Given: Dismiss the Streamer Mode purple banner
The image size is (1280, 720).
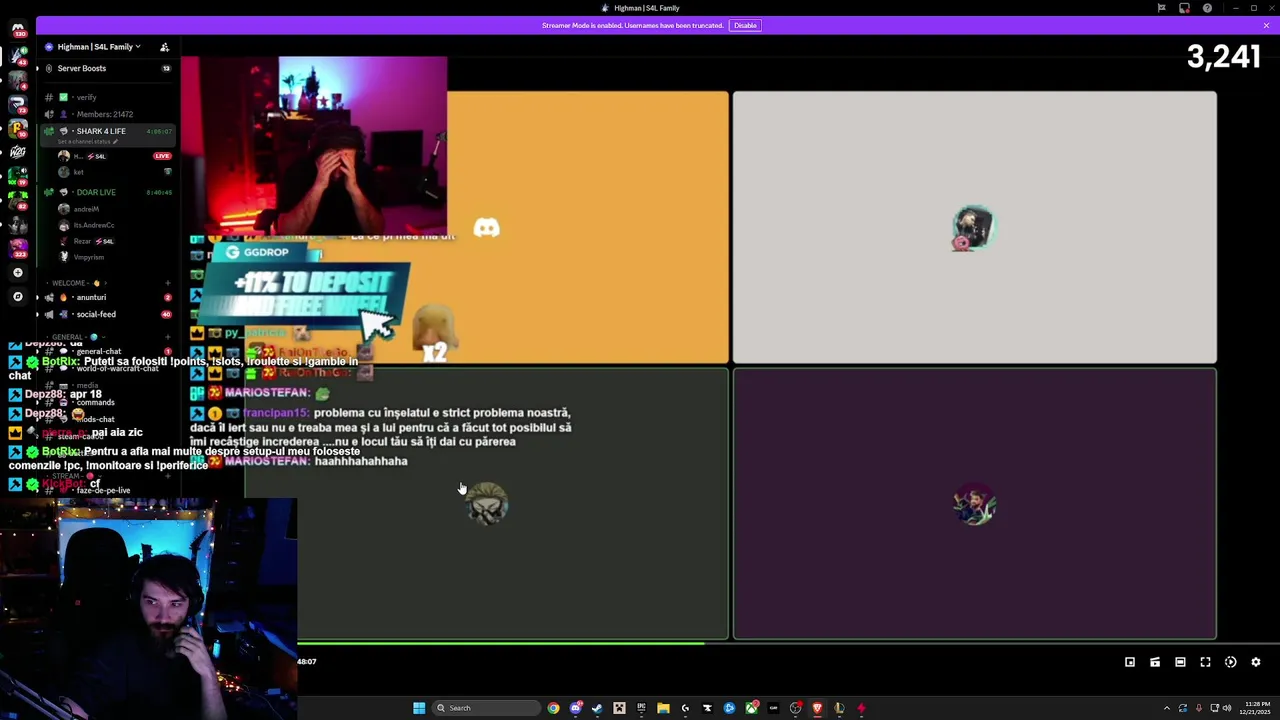Looking at the screenshot, I should (x=1266, y=25).
